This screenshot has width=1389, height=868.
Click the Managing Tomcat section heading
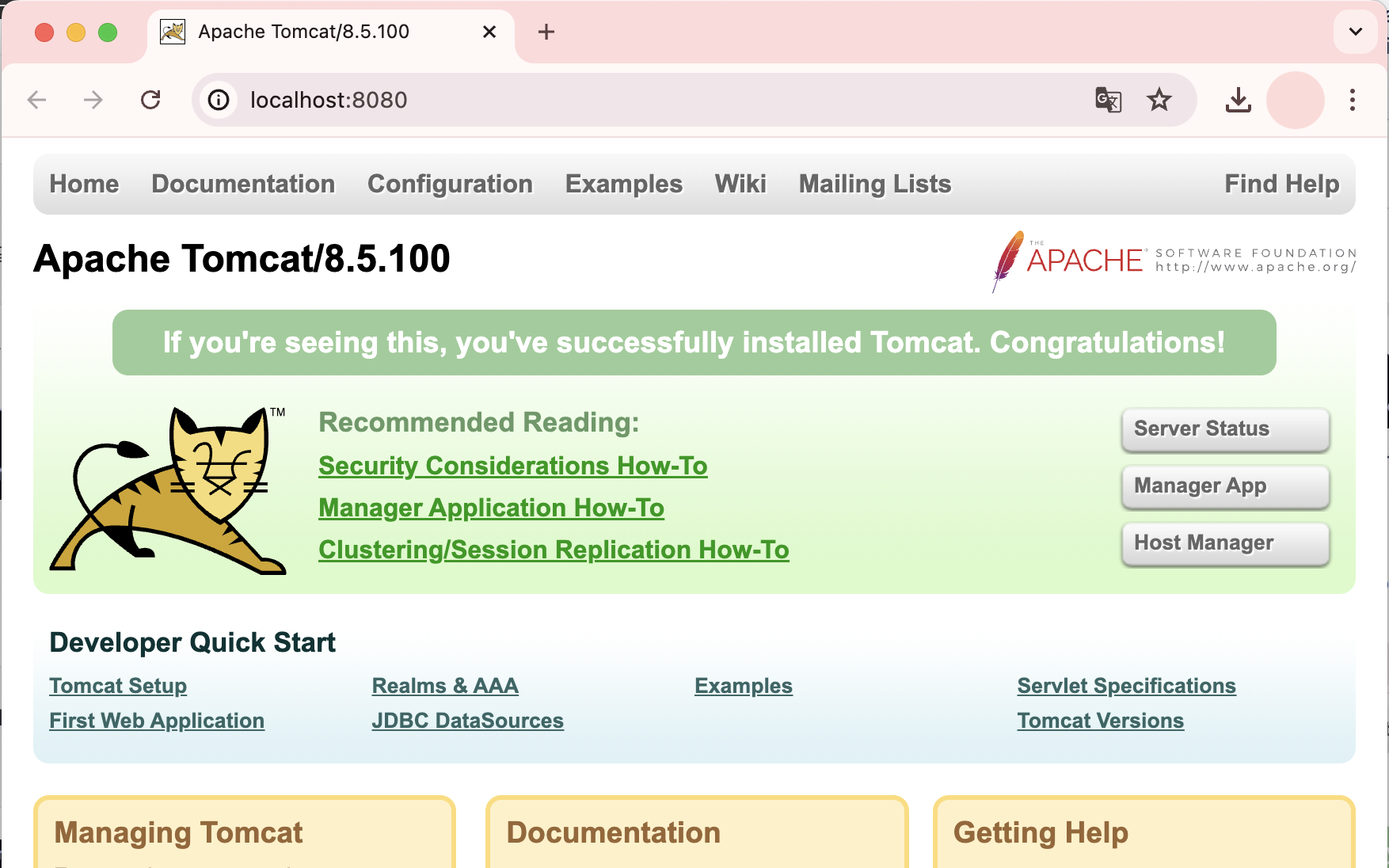point(178,832)
